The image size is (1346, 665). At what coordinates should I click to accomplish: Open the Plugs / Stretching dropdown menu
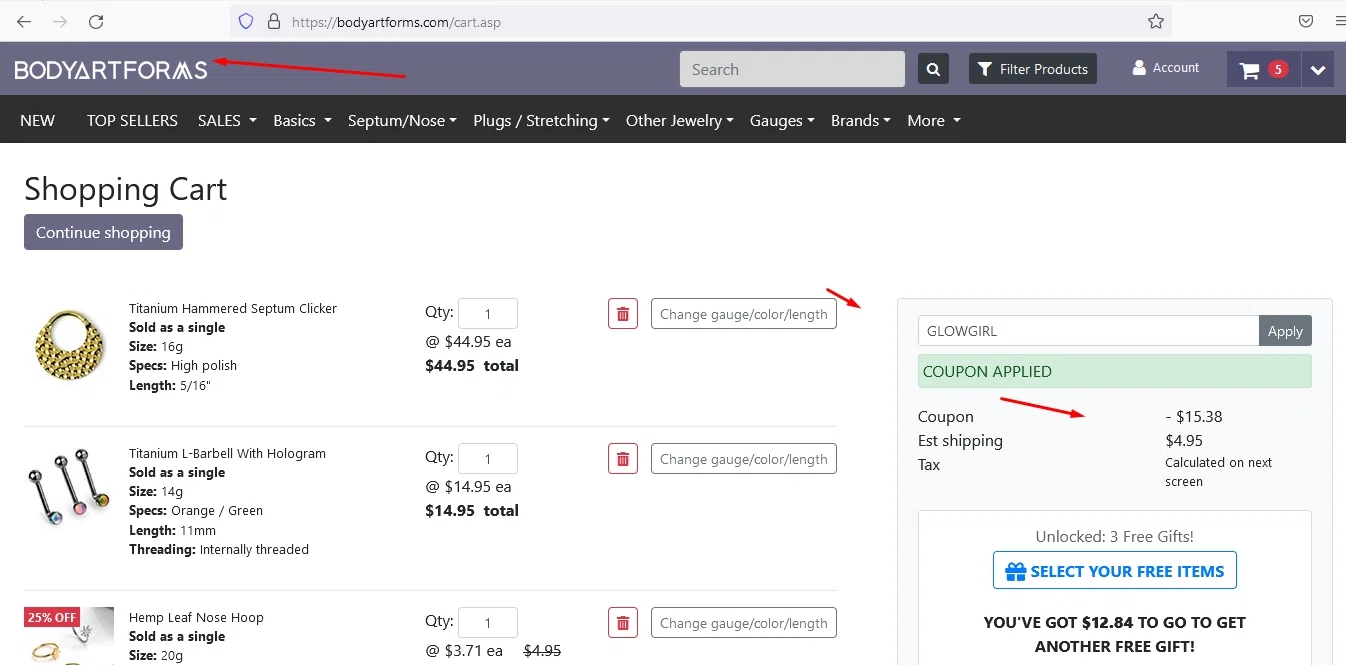tap(541, 120)
